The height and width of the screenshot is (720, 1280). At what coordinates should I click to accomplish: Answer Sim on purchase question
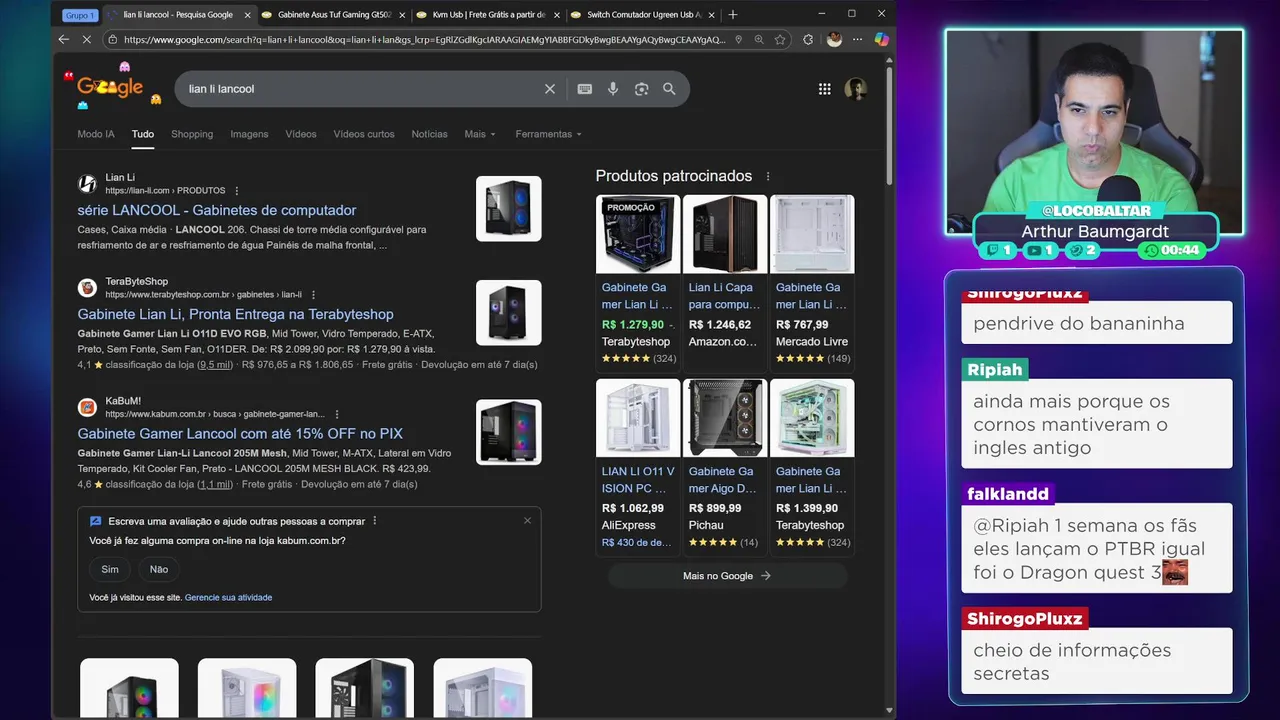click(x=110, y=569)
